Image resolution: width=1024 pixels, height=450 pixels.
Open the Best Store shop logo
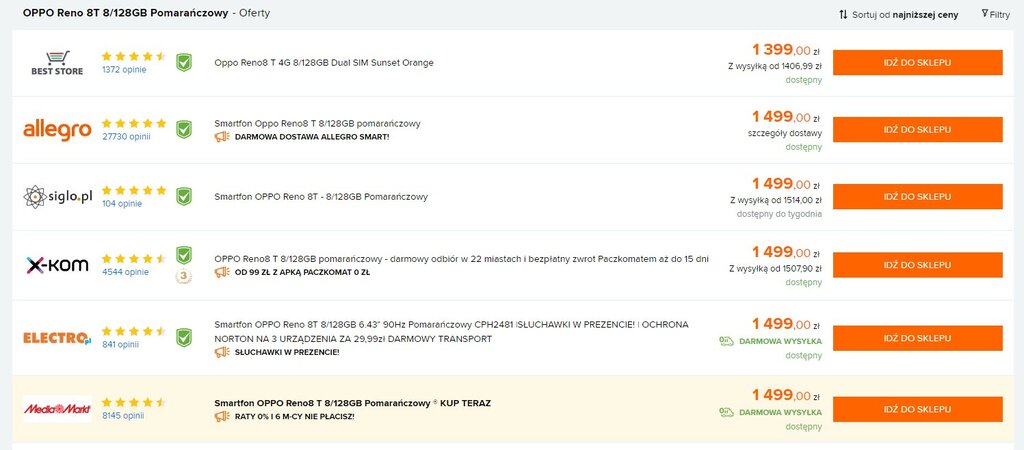coord(57,63)
